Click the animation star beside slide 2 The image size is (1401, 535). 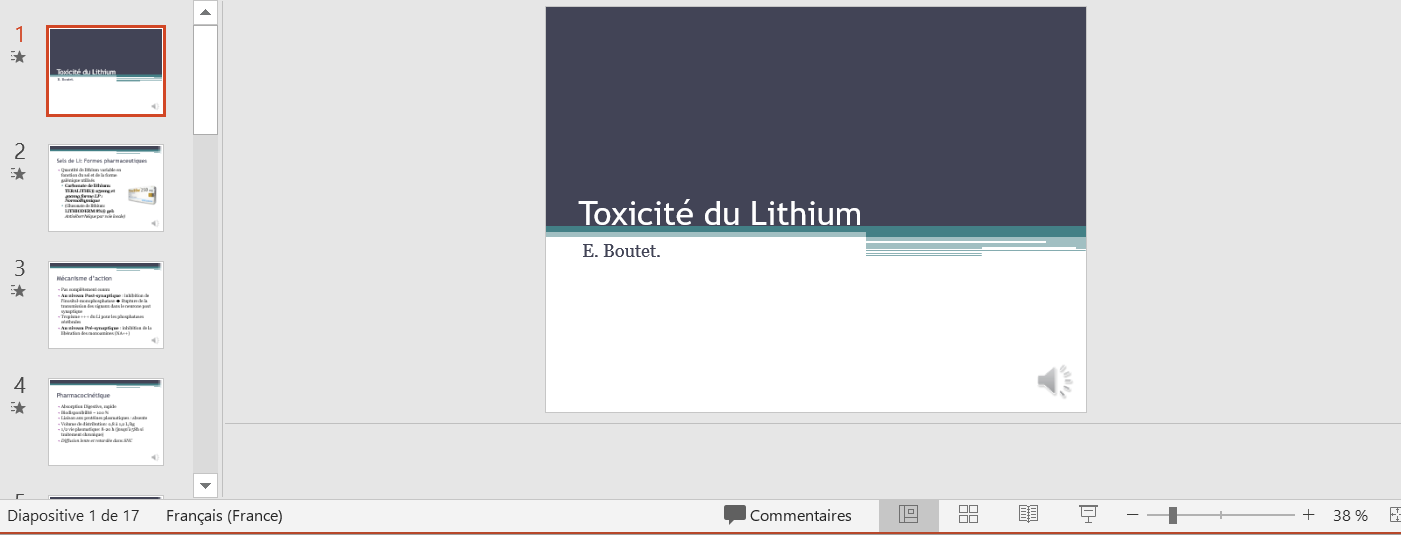[x=18, y=174]
